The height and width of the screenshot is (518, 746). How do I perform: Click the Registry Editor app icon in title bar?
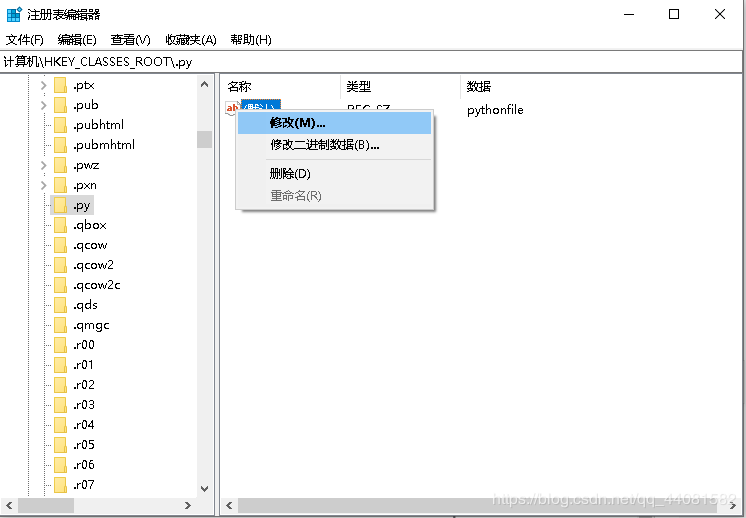pyautogui.click(x=14, y=14)
